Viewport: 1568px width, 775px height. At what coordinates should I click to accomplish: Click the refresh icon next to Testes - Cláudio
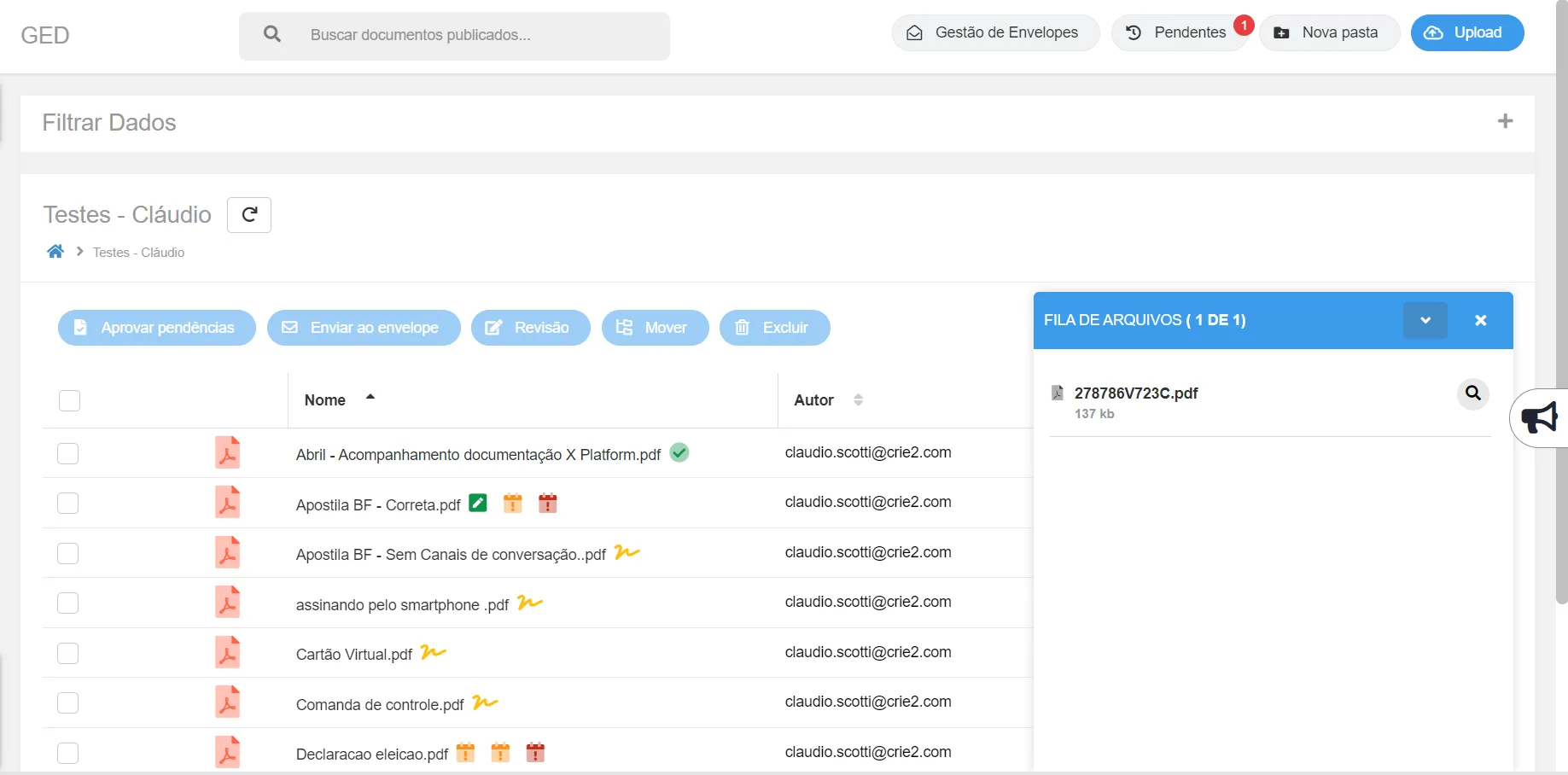point(249,215)
